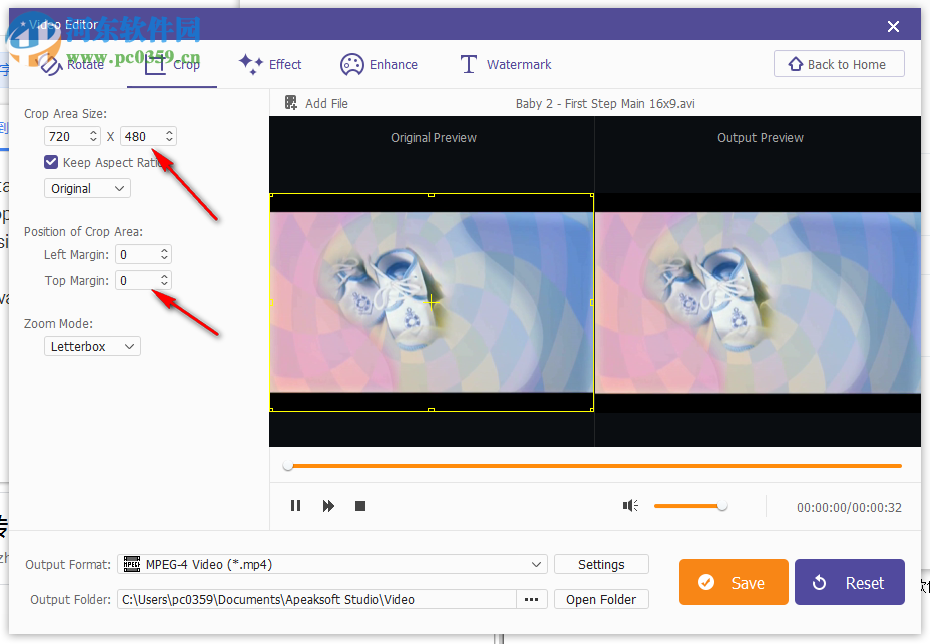Mute audio using the speaker icon

[630, 506]
